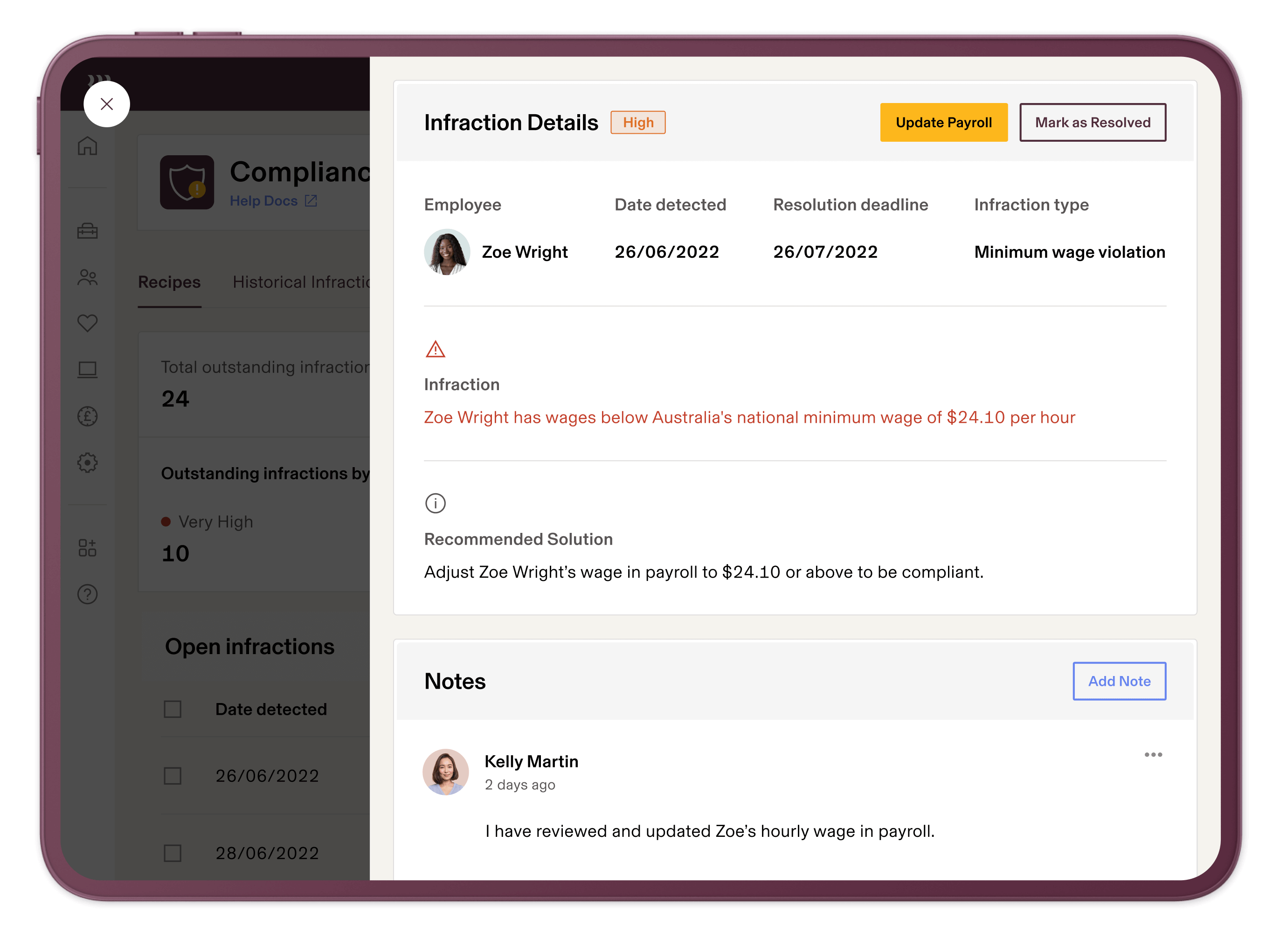Click Kelly Martin's name in notes
The width and height of the screenshot is (1287, 952).
[532, 761]
